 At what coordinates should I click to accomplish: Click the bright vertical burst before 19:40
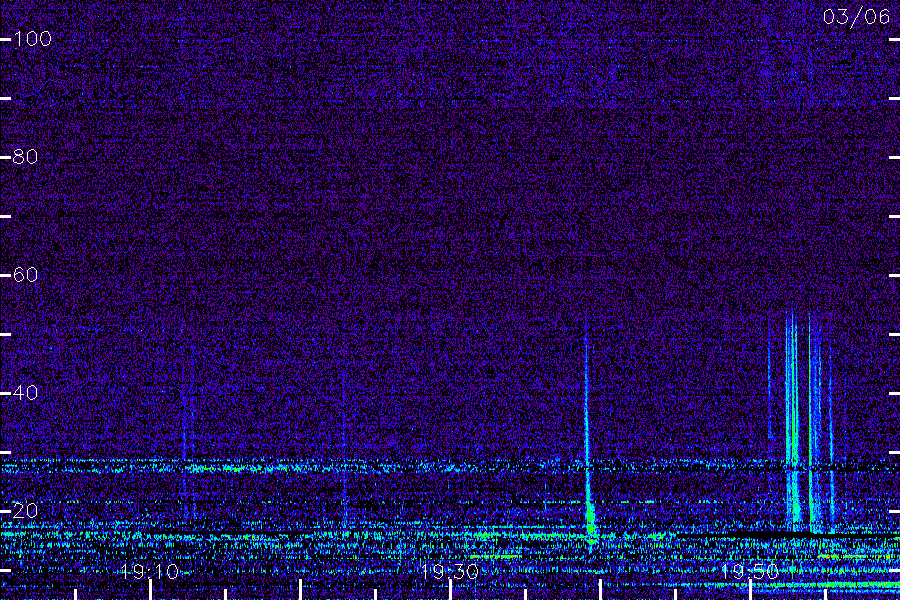(x=587, y=436)
